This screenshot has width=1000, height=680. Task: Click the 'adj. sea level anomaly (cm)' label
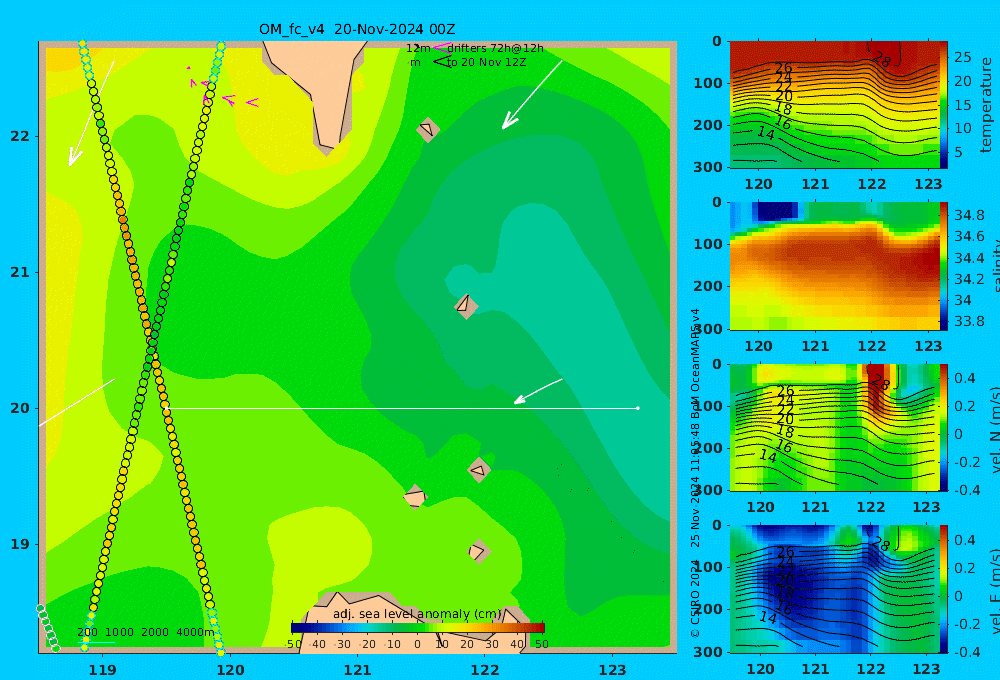417,614
